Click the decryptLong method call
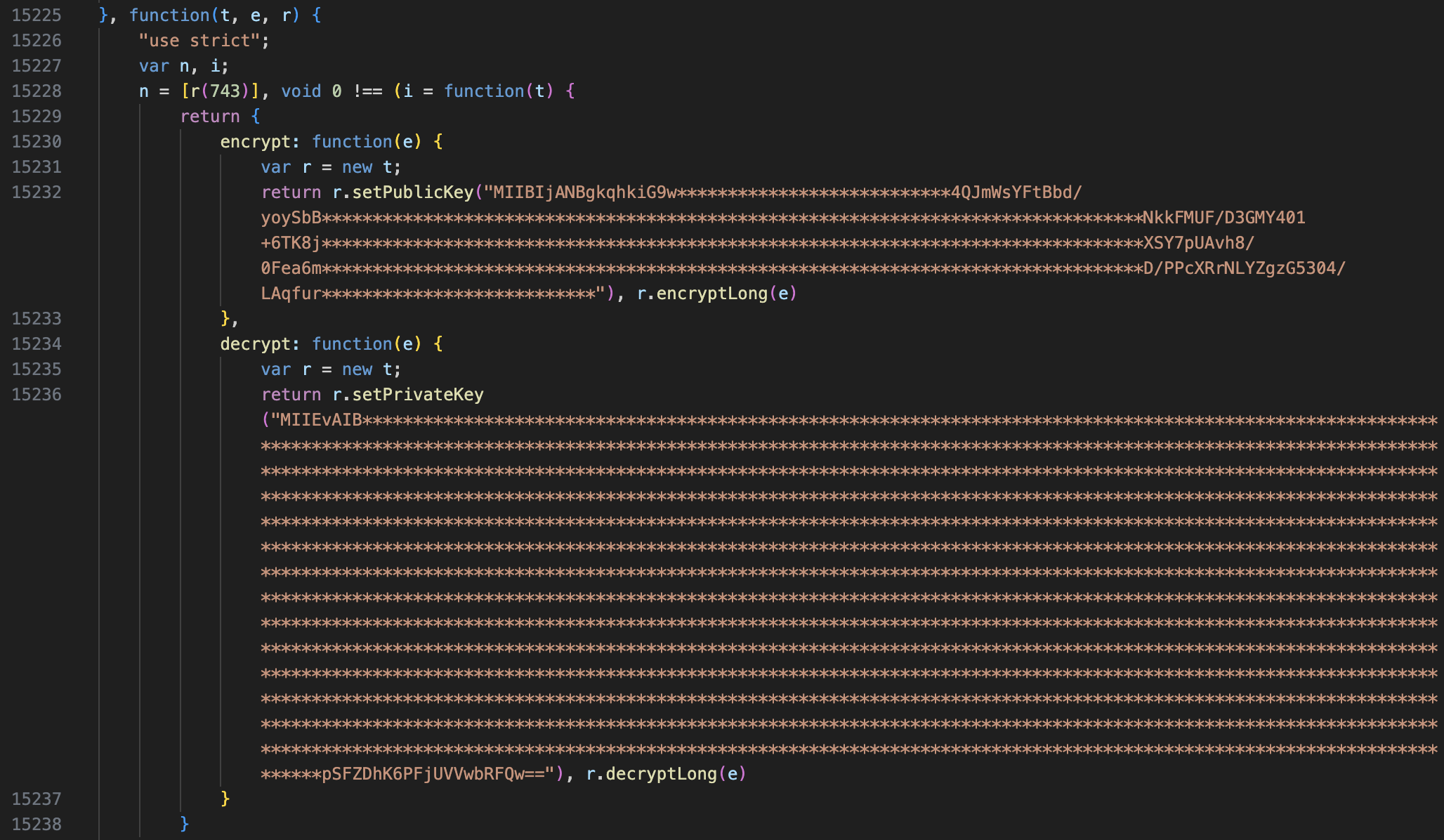Screen dimensions: 1444x840 click(x=661, y=774)
